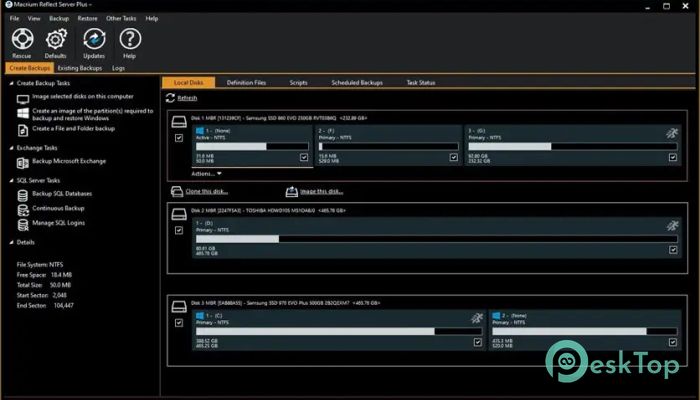The height and width of the screenshot is (400, 700).
Task: Click the Windows logo backup task icon
Action: (x=23, y=113)
